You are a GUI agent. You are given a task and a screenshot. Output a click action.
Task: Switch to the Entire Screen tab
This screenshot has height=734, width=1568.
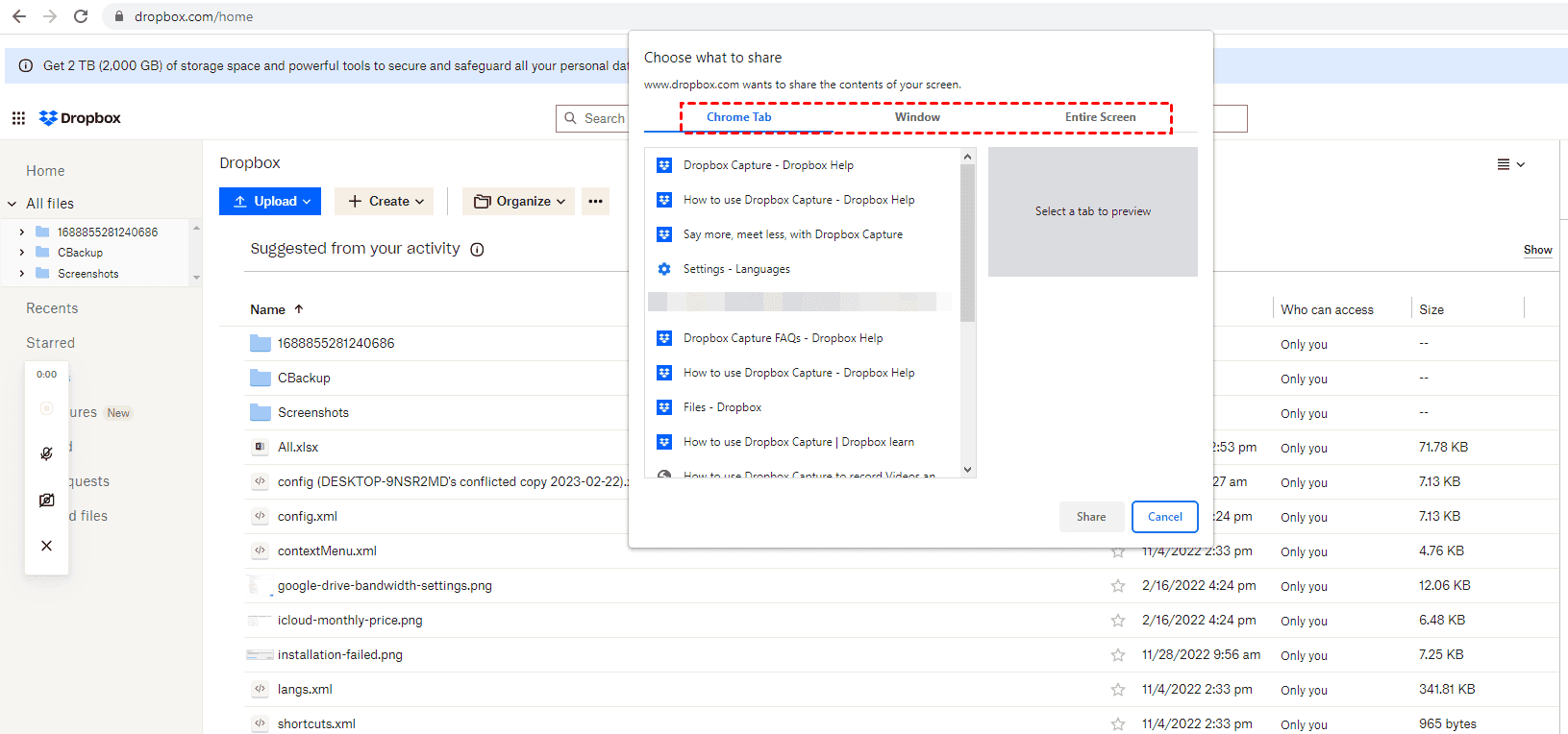point(1100,117)
